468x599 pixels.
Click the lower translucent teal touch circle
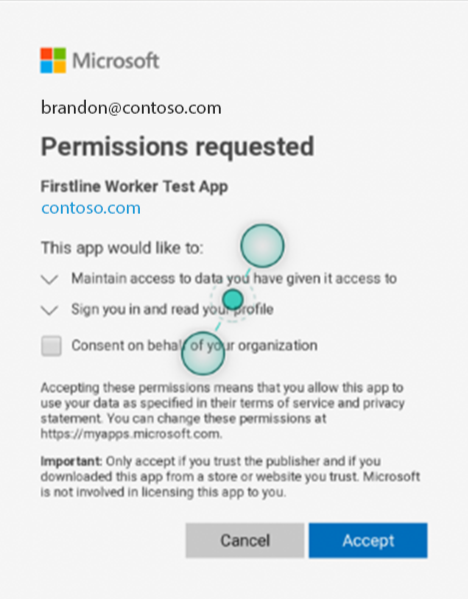point(203,353)
